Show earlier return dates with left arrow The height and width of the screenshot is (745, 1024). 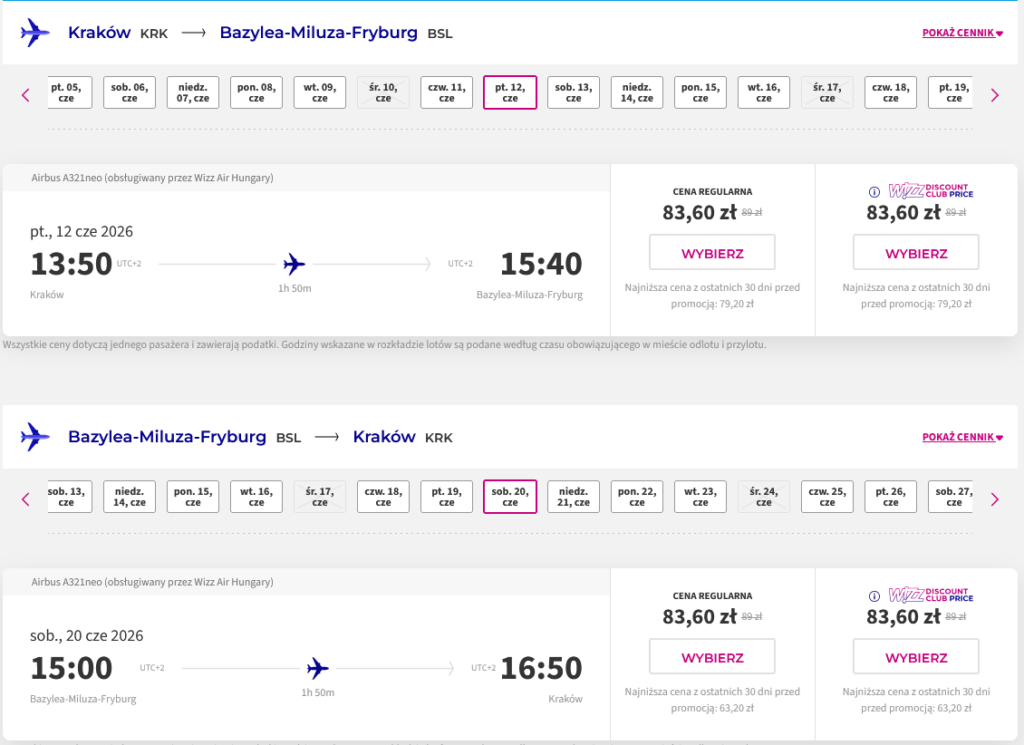coord(26,499)
